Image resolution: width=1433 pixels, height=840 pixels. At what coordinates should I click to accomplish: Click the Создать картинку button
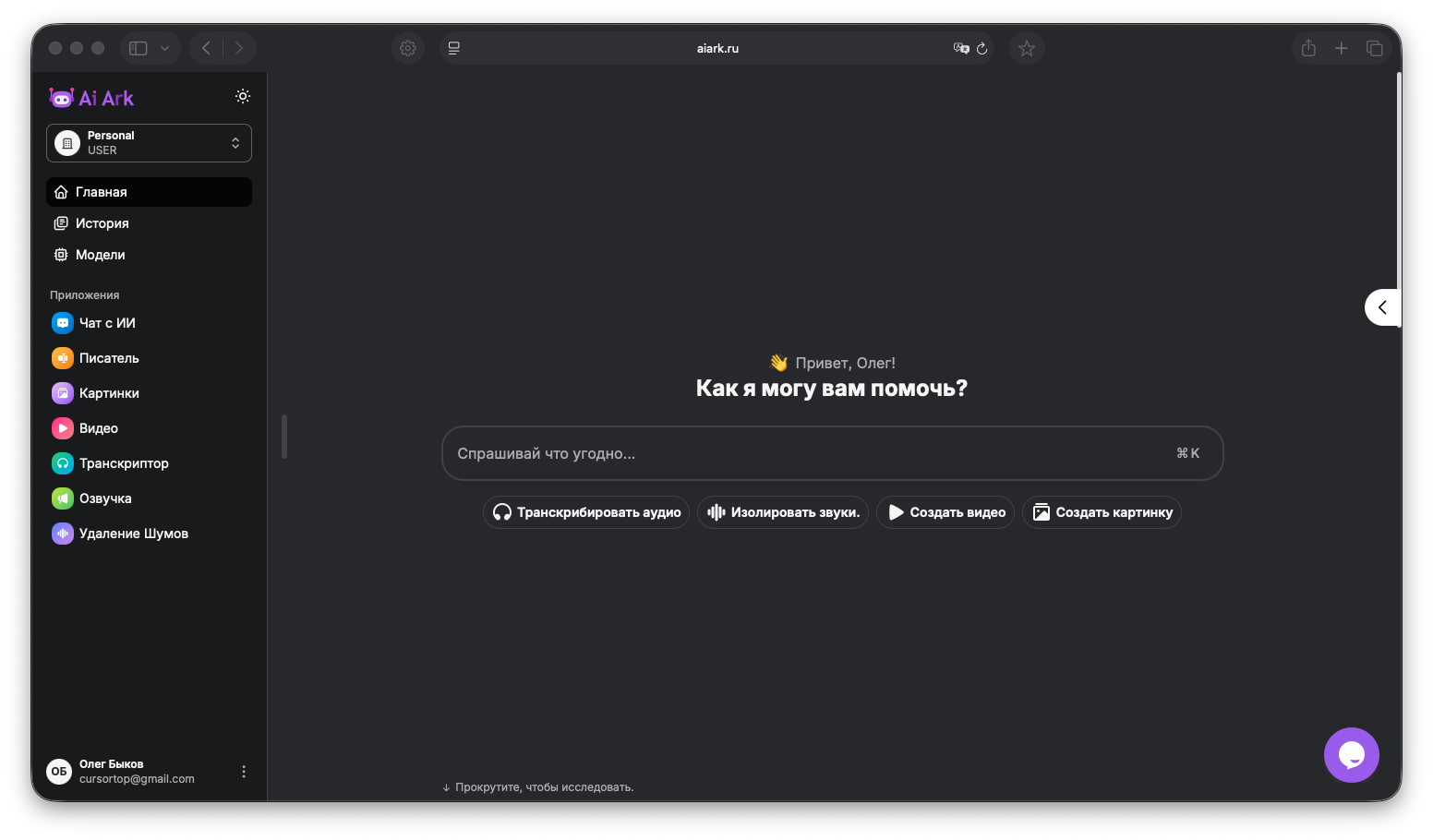[1102, 512]
